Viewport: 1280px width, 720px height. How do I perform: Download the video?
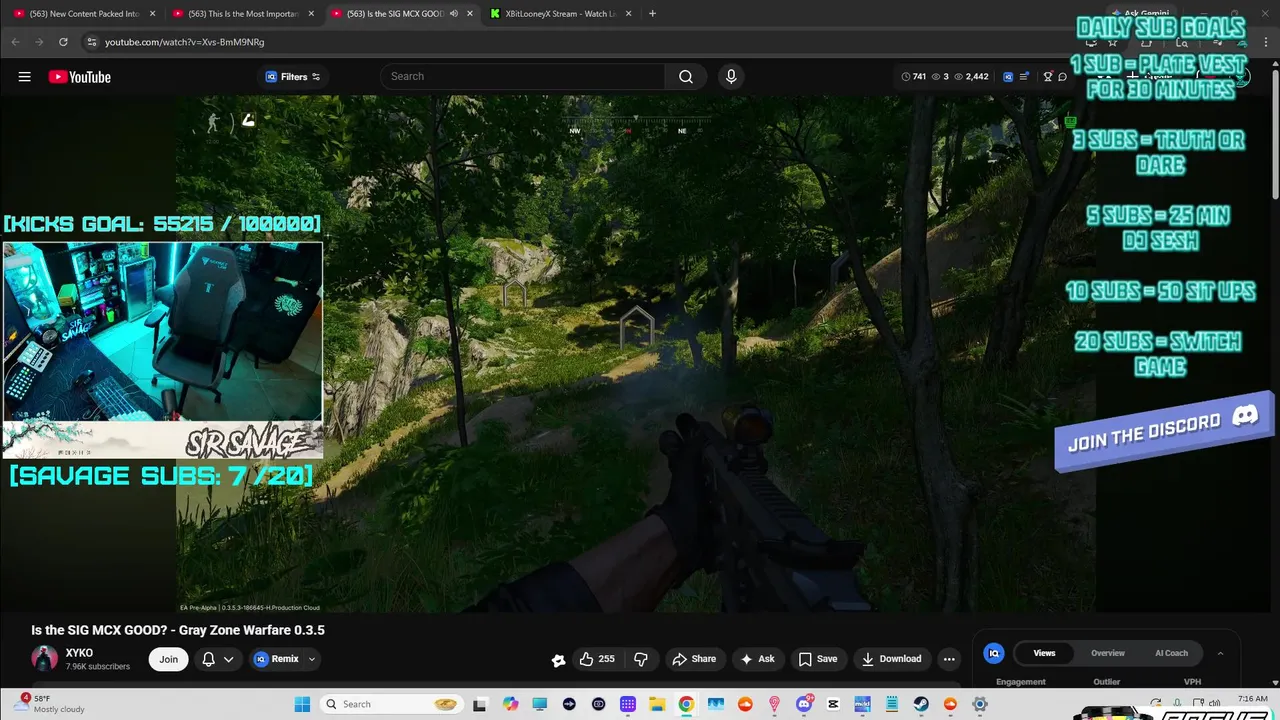coord(891,659)
